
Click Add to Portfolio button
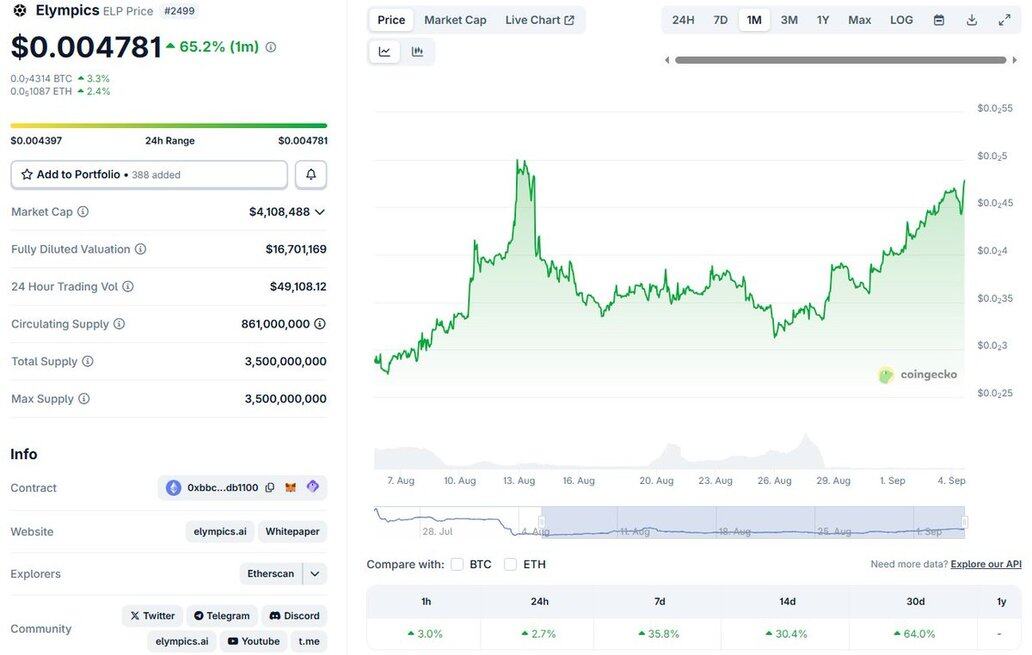click(149, 174)
